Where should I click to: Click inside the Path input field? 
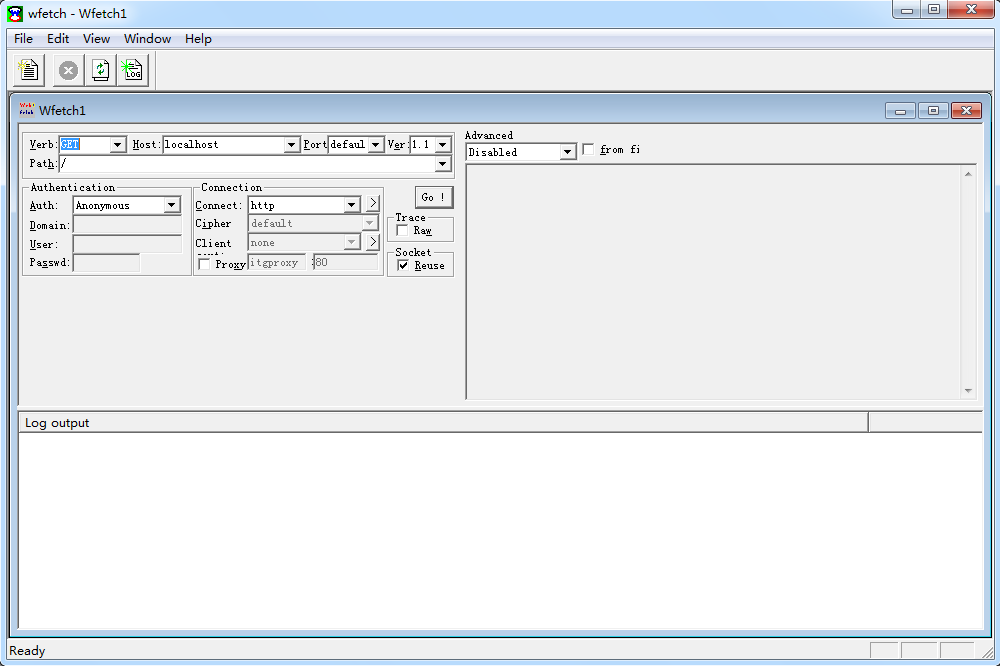(x=247, y=164)
